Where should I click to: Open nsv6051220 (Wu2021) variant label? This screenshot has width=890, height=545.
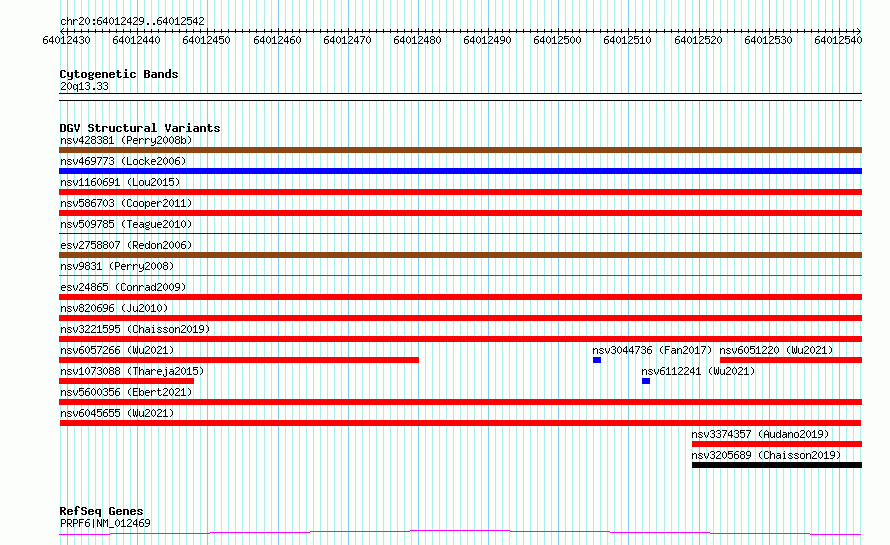coord(776,350)
